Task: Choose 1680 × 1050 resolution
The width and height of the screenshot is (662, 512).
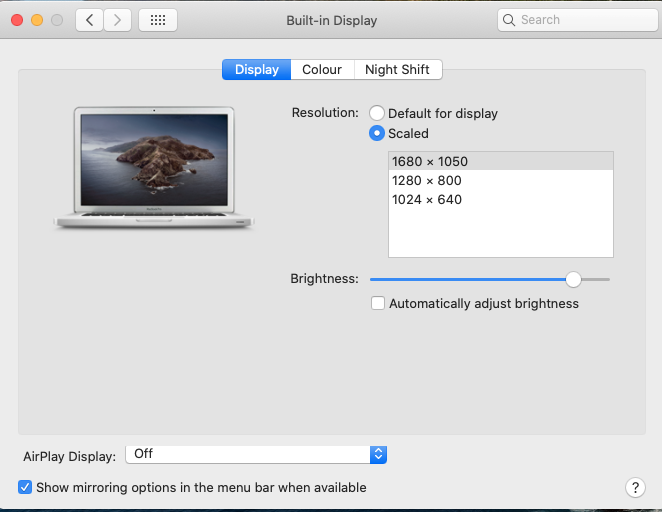Action: (x=501, y=161)
